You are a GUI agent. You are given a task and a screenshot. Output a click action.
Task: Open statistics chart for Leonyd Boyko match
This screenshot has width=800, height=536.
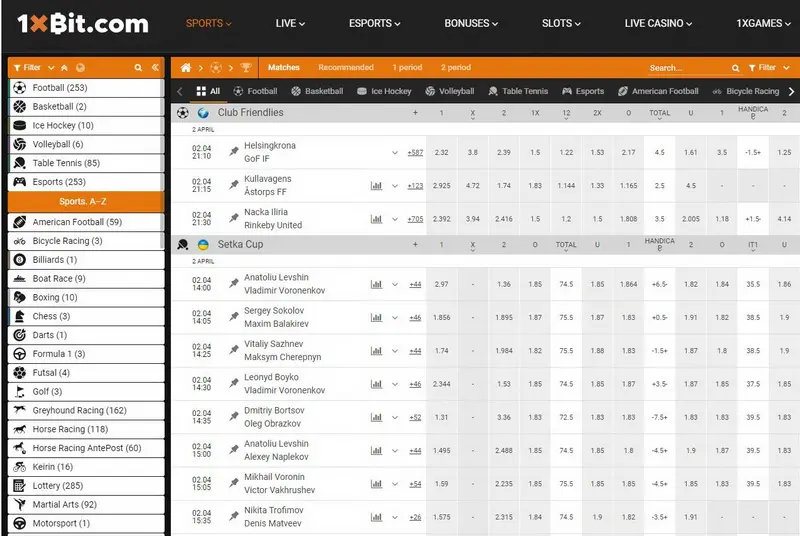[x=376, y=384]
